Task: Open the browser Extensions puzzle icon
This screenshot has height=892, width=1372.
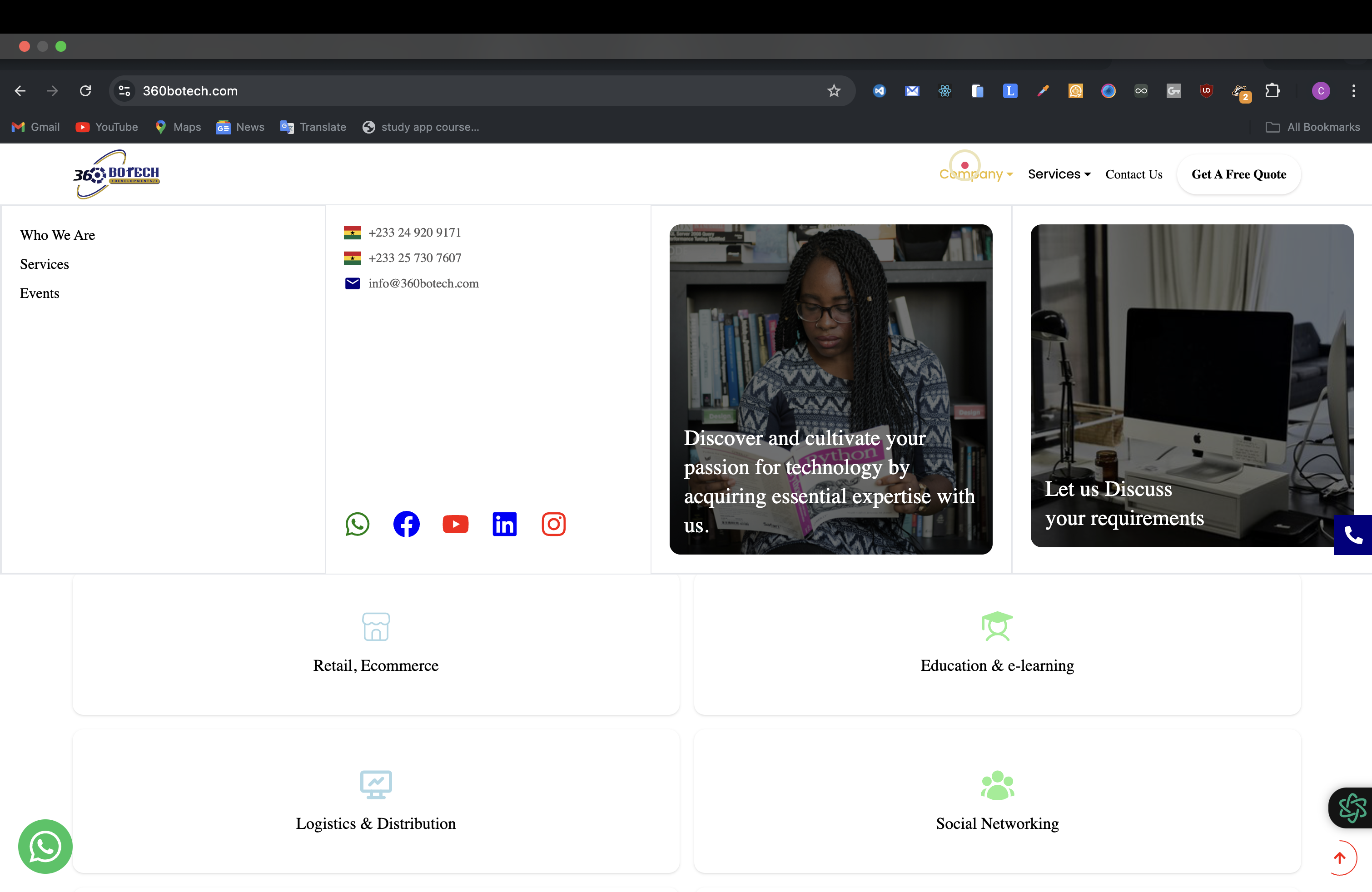Action: (x=1272, y=90)
